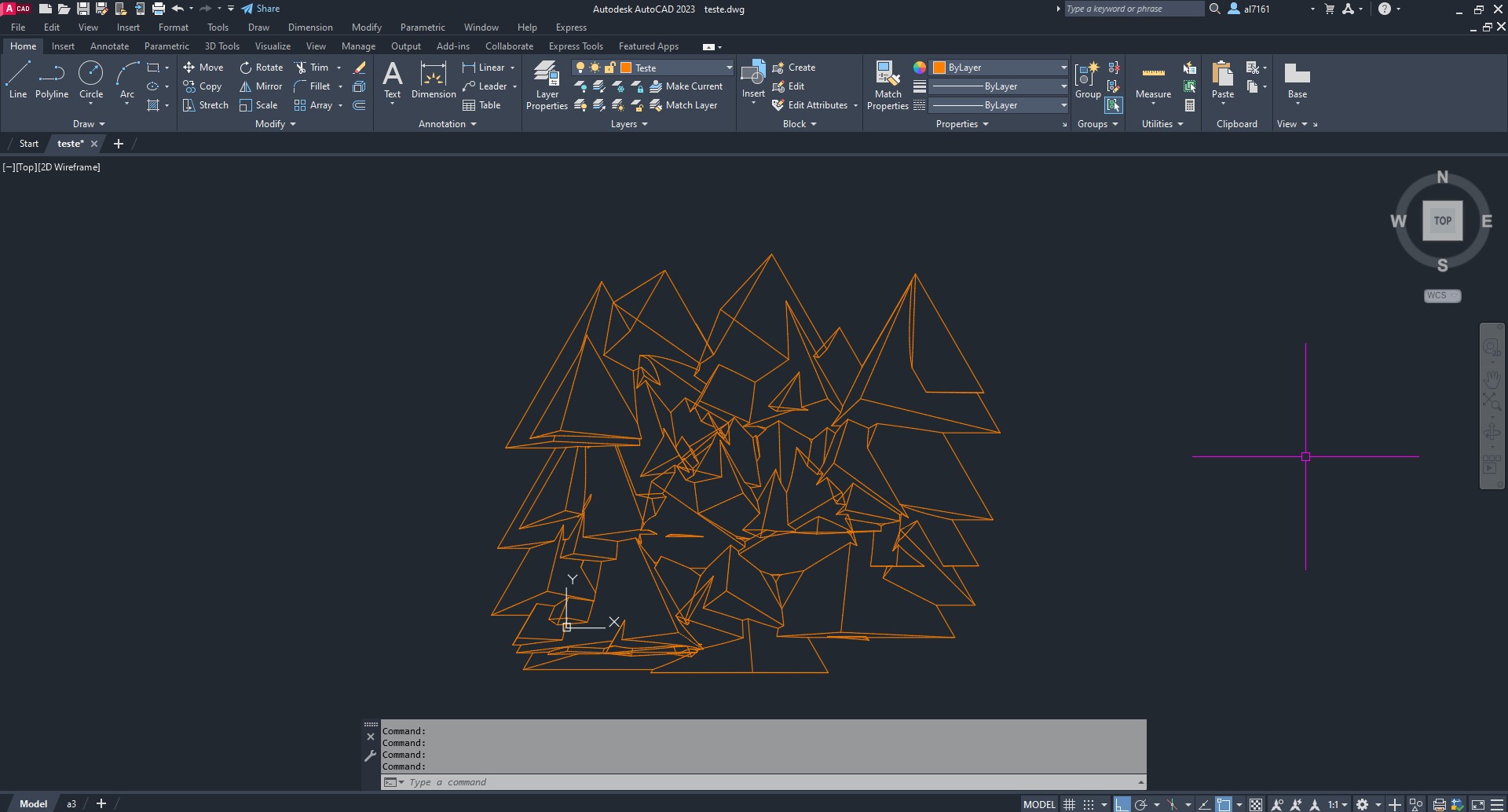Toggle the drawing grid display in status bar
This screenshot has width=1508, height=812.
[x=1069, y=804]
